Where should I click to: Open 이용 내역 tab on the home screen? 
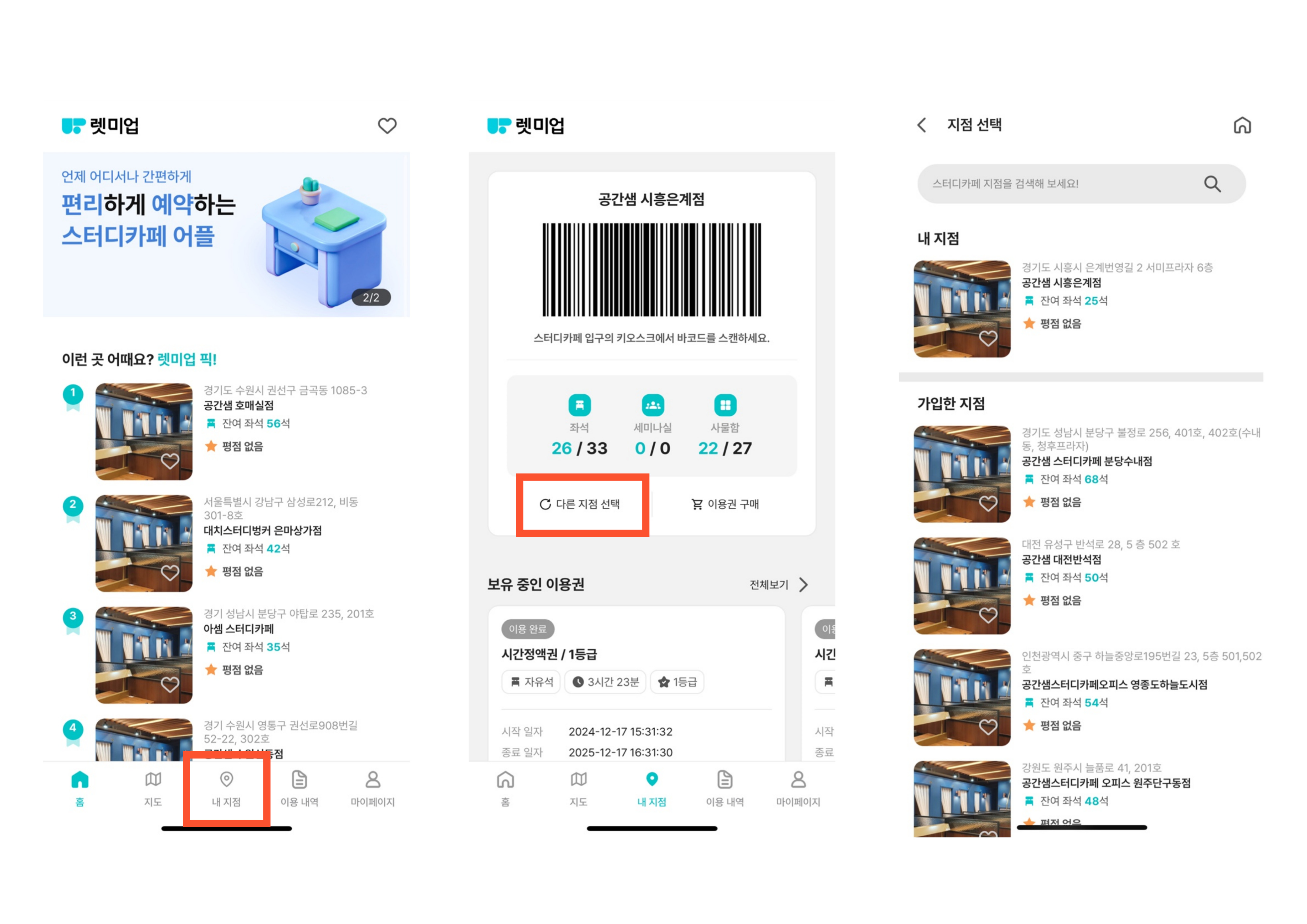coord(299,788)
